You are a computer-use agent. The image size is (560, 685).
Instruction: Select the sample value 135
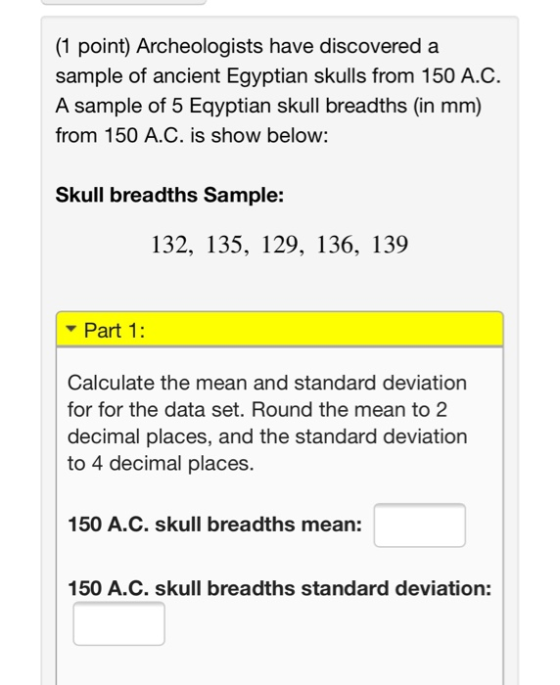(226, 245)
